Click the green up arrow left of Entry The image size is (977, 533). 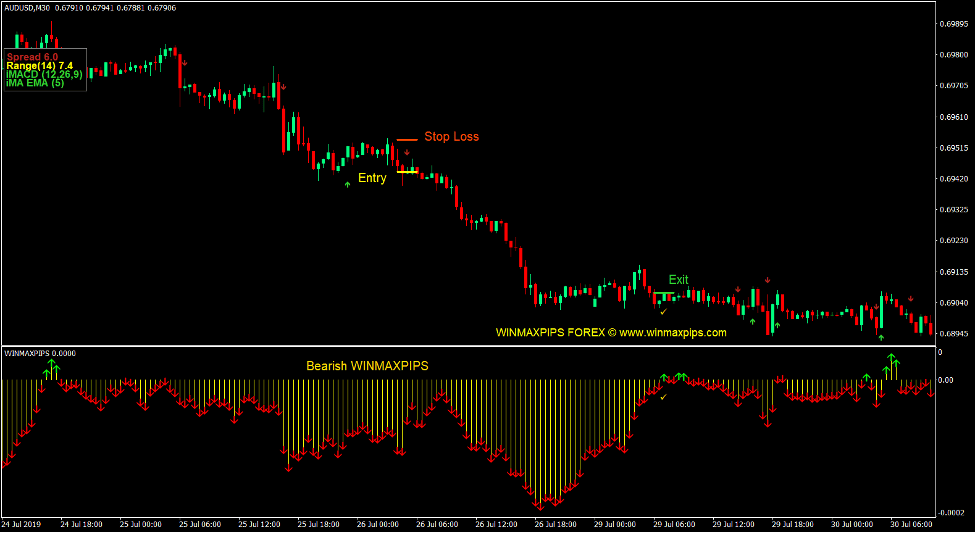[x=347, y=184]
